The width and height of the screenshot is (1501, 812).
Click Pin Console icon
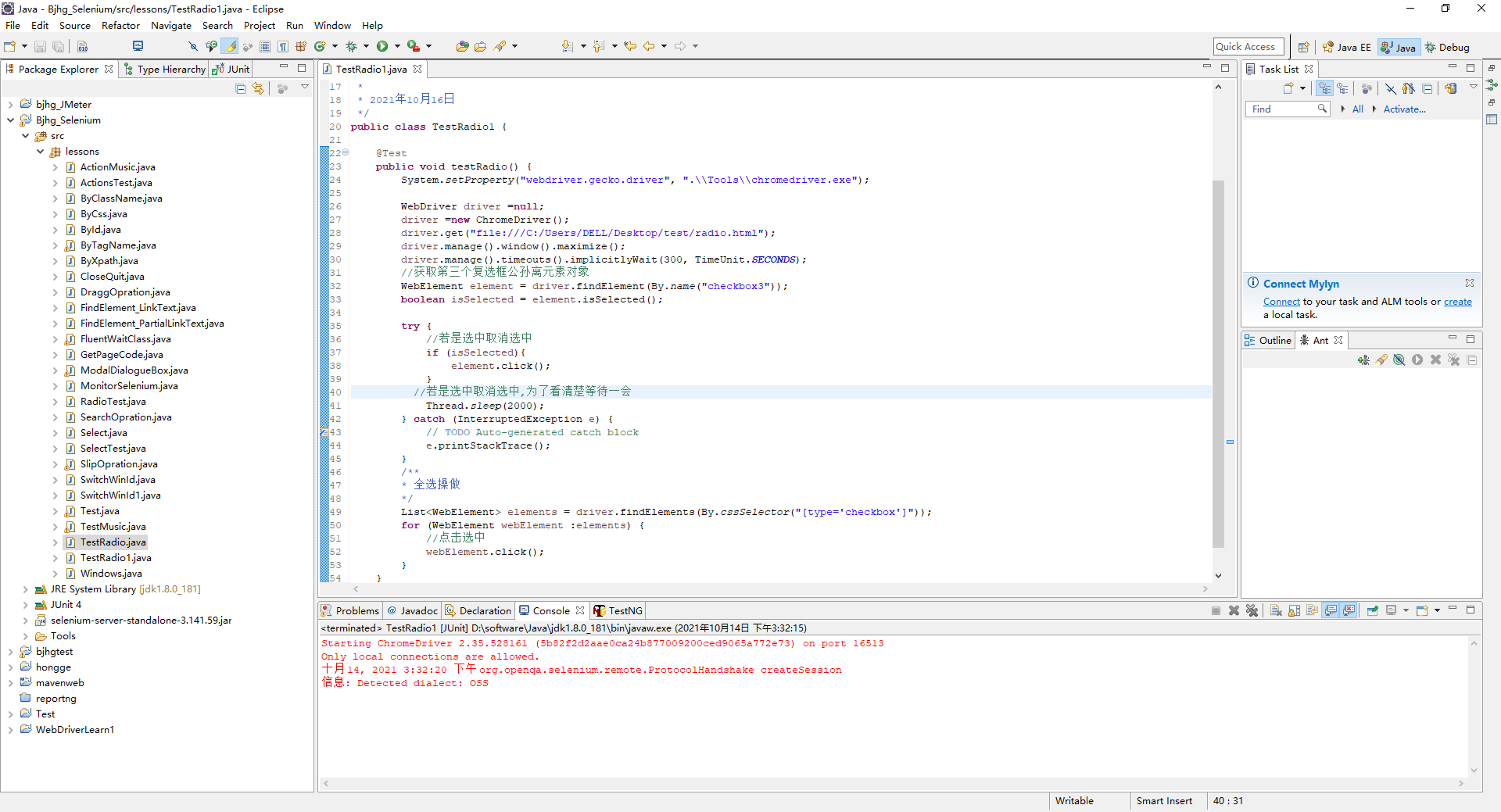pos(1373,610)
